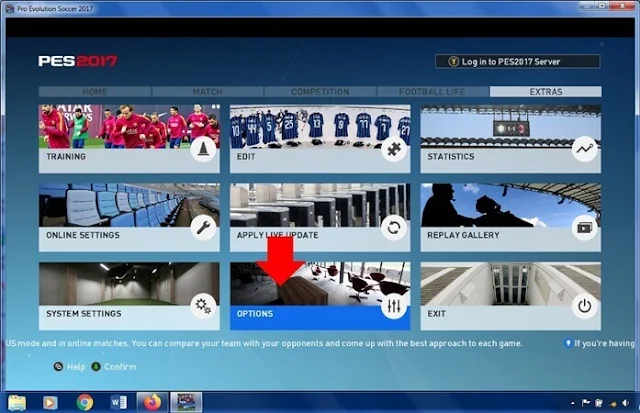
Task: Open the TRAINING tile label
Action: click(x=66, y=156)
